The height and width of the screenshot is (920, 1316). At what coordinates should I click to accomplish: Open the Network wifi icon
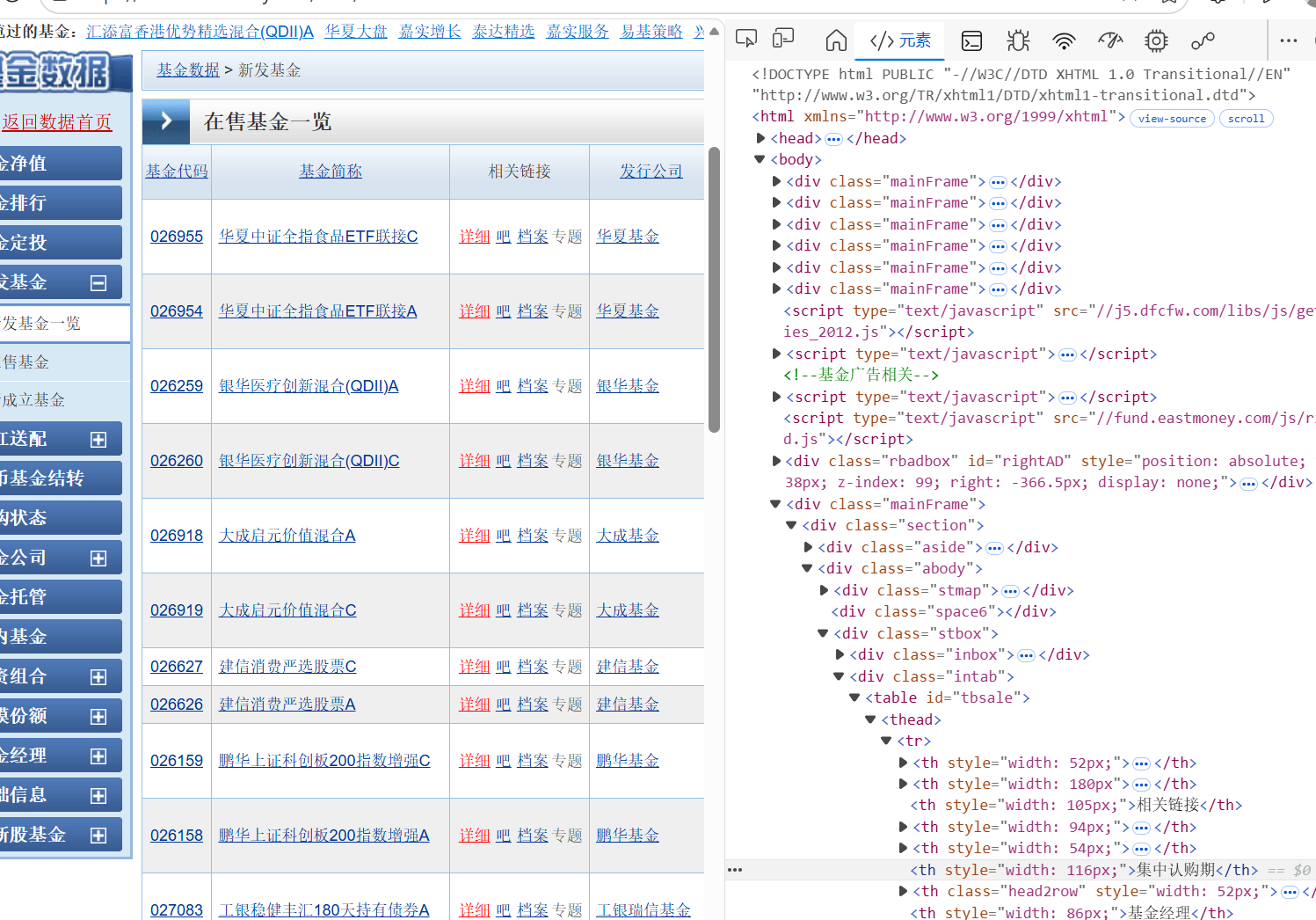click(1064, 40)
